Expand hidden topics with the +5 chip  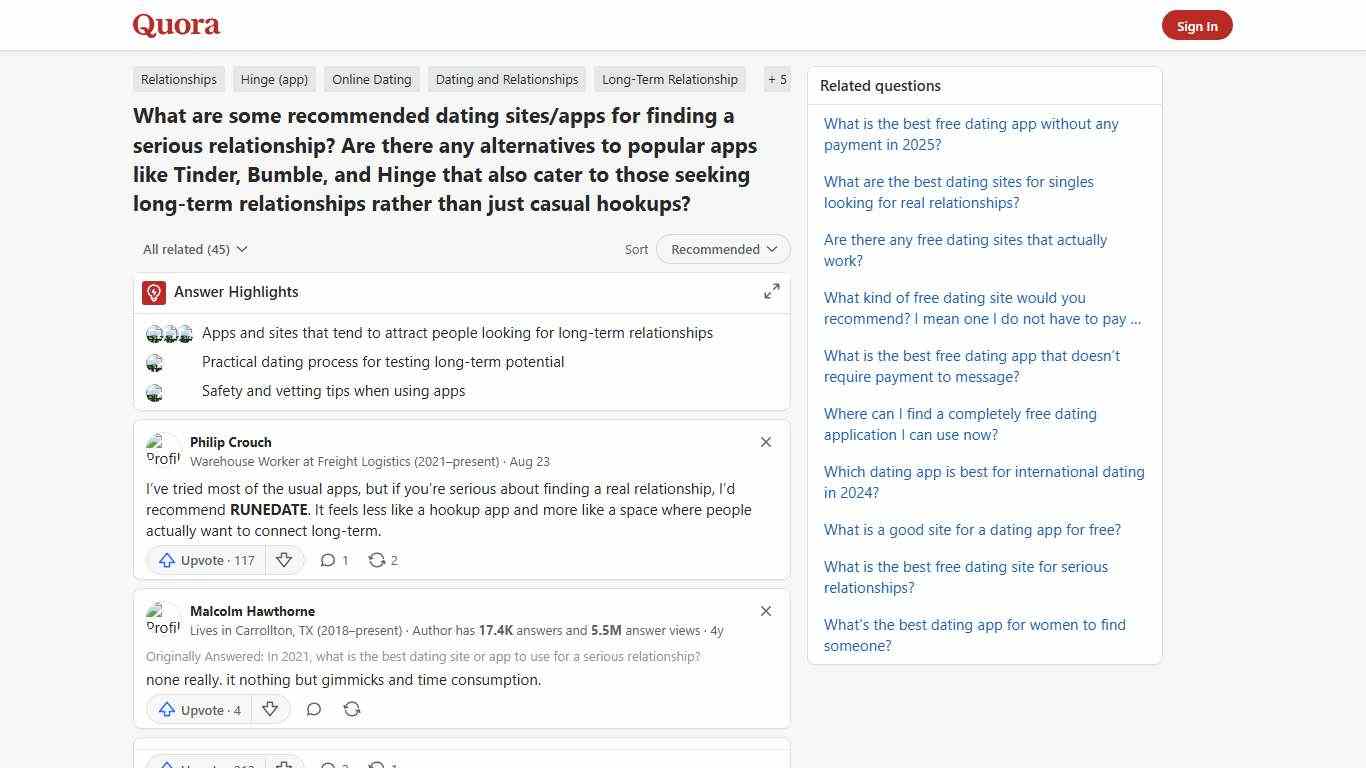pyautogui.click(x=777, y=79)
